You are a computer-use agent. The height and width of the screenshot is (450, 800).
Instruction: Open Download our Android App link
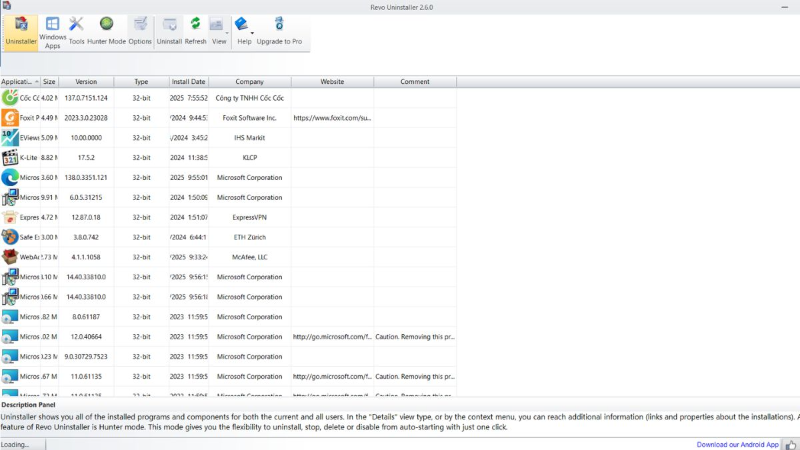click(738, 444)
